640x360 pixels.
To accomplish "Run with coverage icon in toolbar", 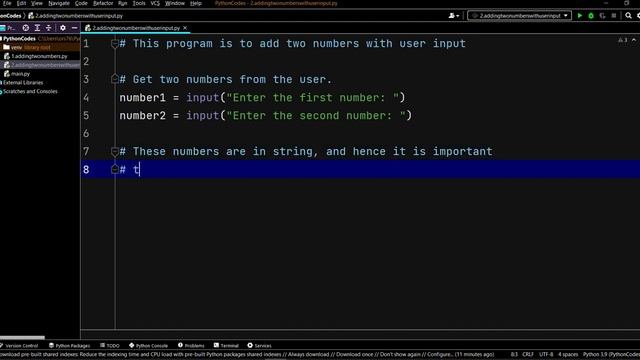I will pyautogui.click(x=602, y=16).
